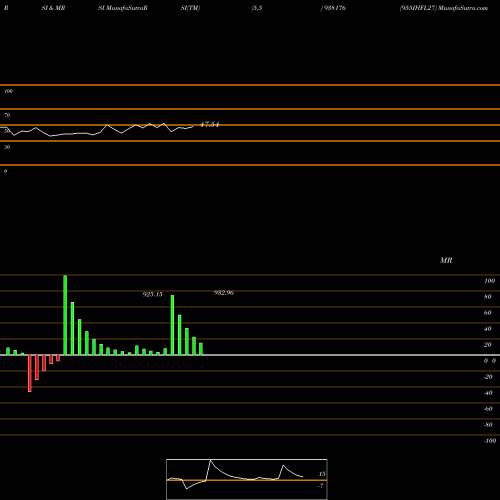
Task: Click the tallest green histogram bar
Action: (x=65, y=315)
